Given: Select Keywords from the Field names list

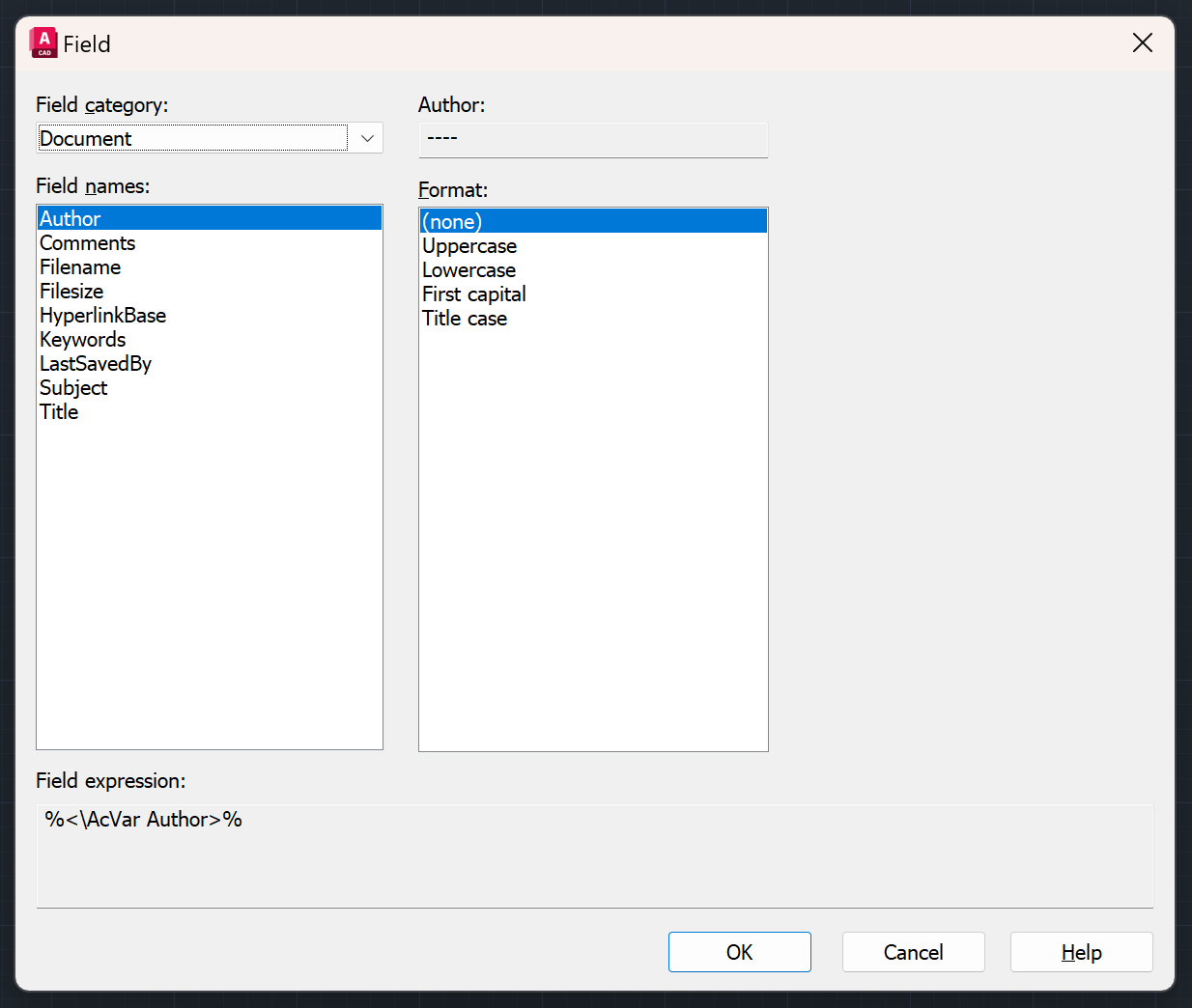Looking at the screenshot, I should click(82, 339).
